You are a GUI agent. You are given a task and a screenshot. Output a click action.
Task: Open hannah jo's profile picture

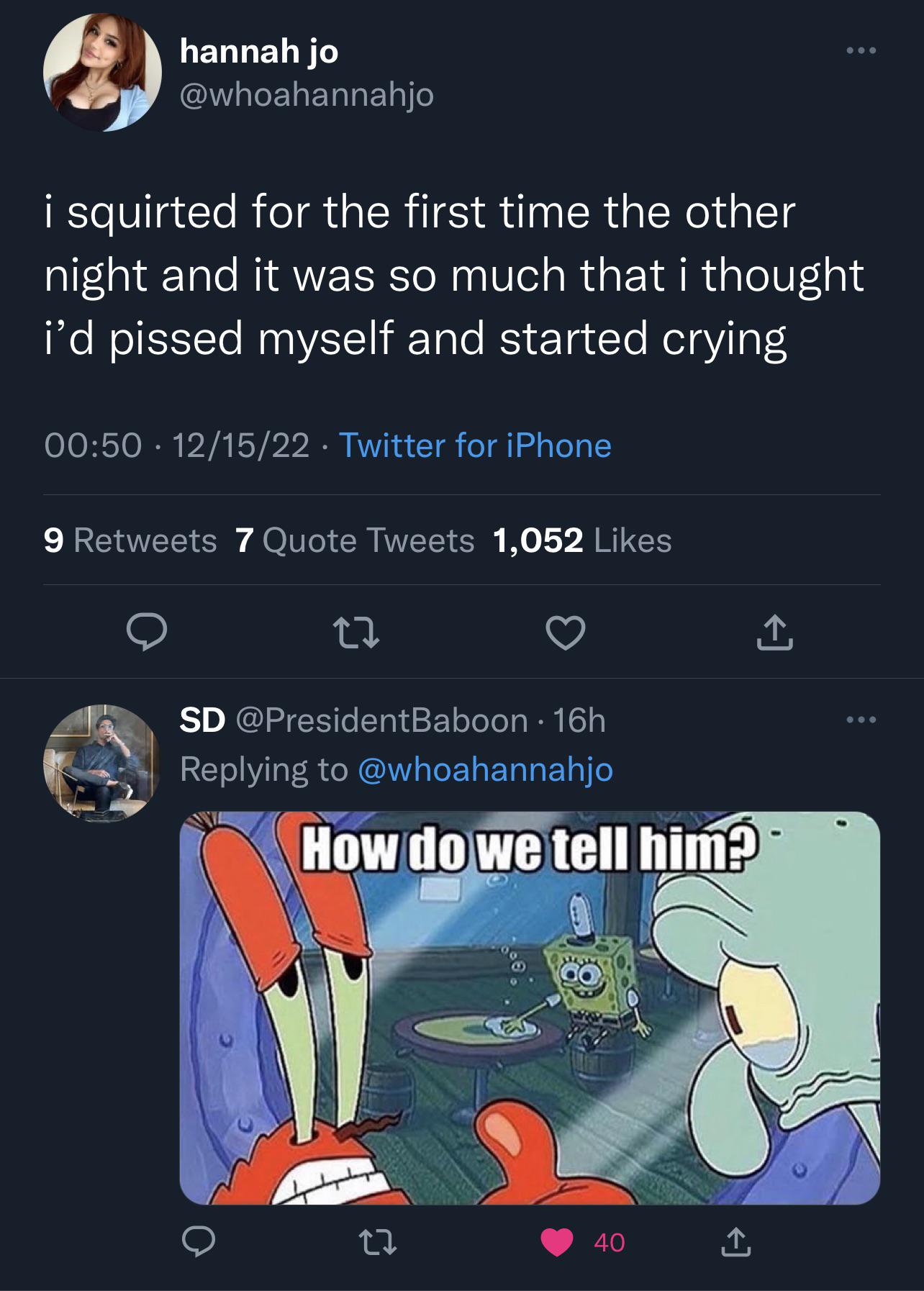(102, 72)
